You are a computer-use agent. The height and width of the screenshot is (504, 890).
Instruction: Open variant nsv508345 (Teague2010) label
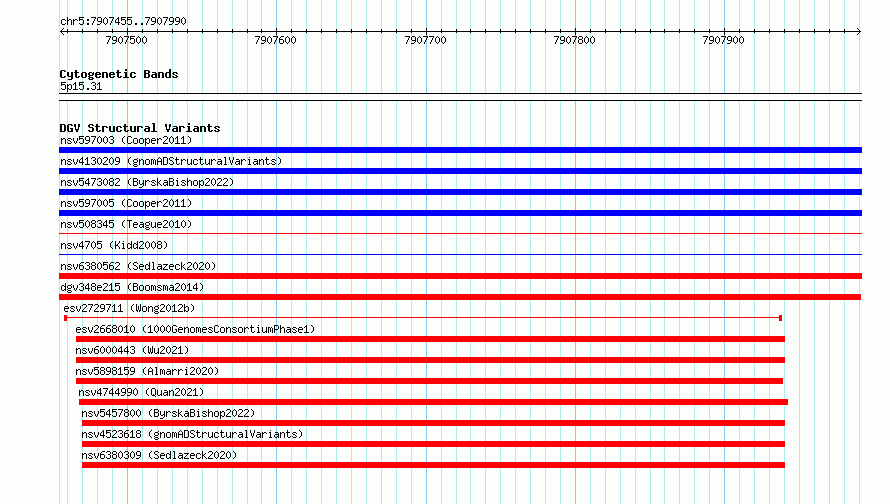(x=126, y=224)
